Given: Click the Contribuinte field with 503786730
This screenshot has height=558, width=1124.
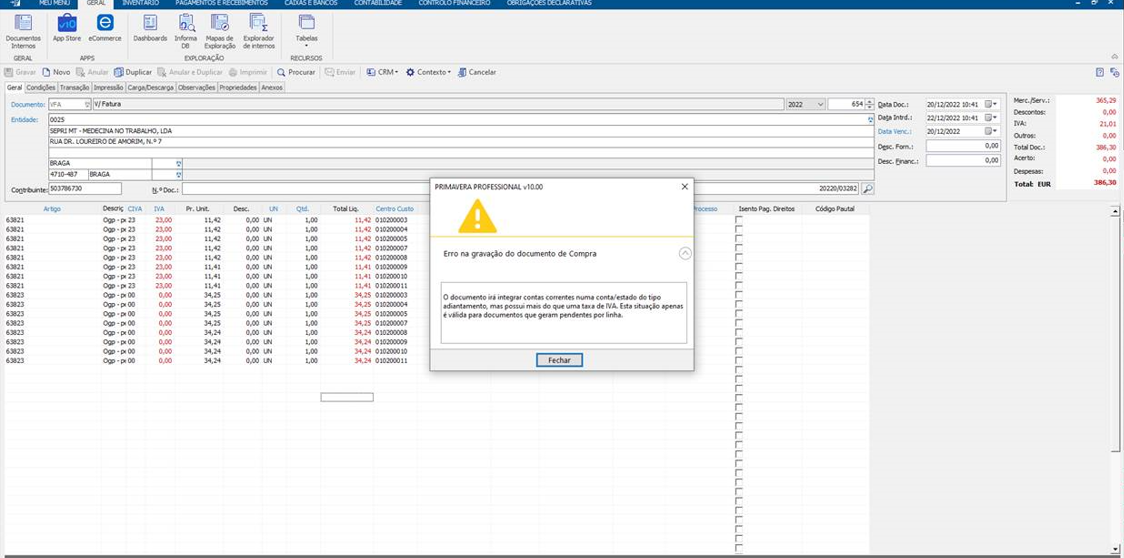Looking at the screenshot, I should [x=85, y=189].
